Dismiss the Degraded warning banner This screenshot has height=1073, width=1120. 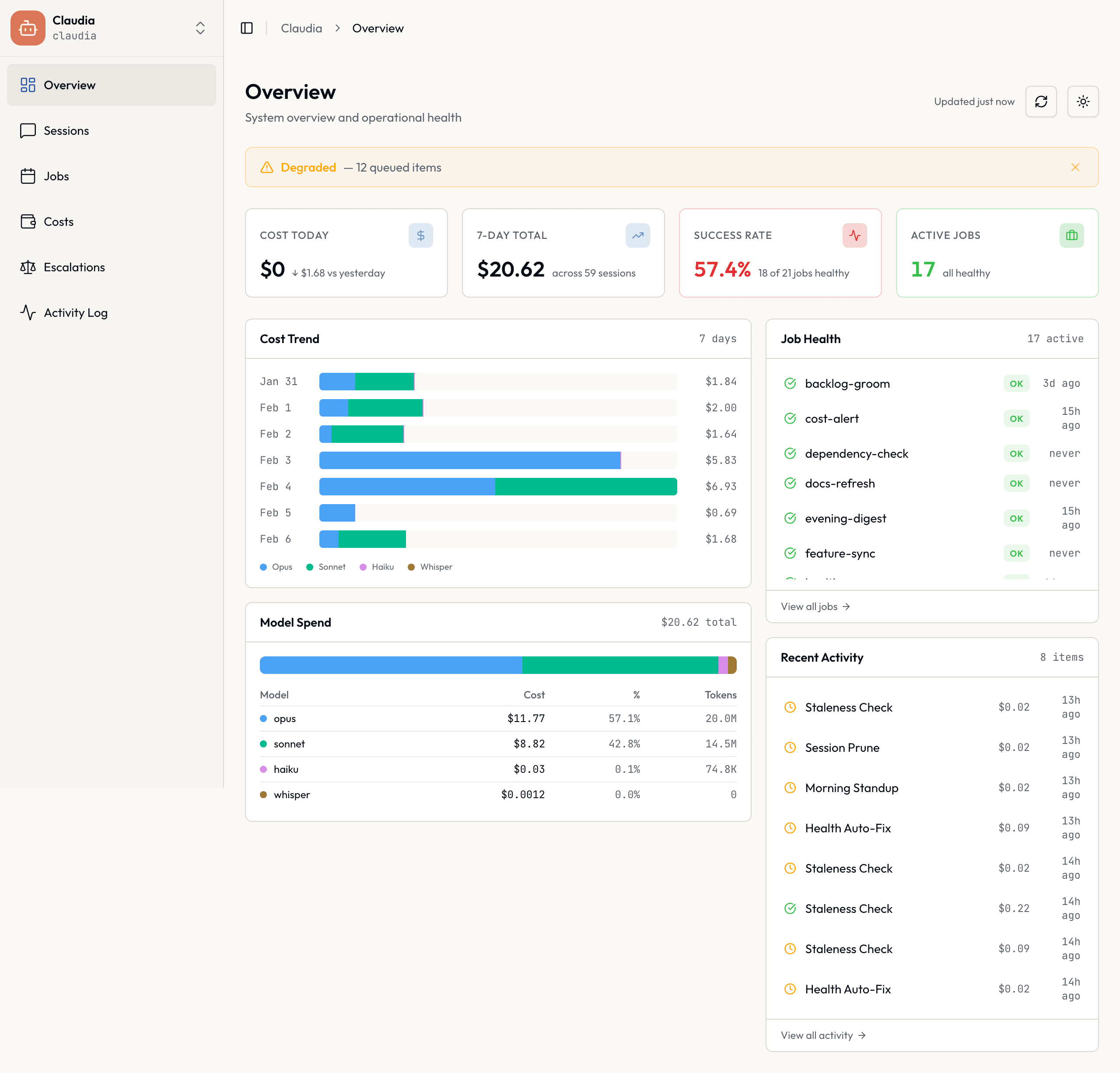coord(1075,167)
